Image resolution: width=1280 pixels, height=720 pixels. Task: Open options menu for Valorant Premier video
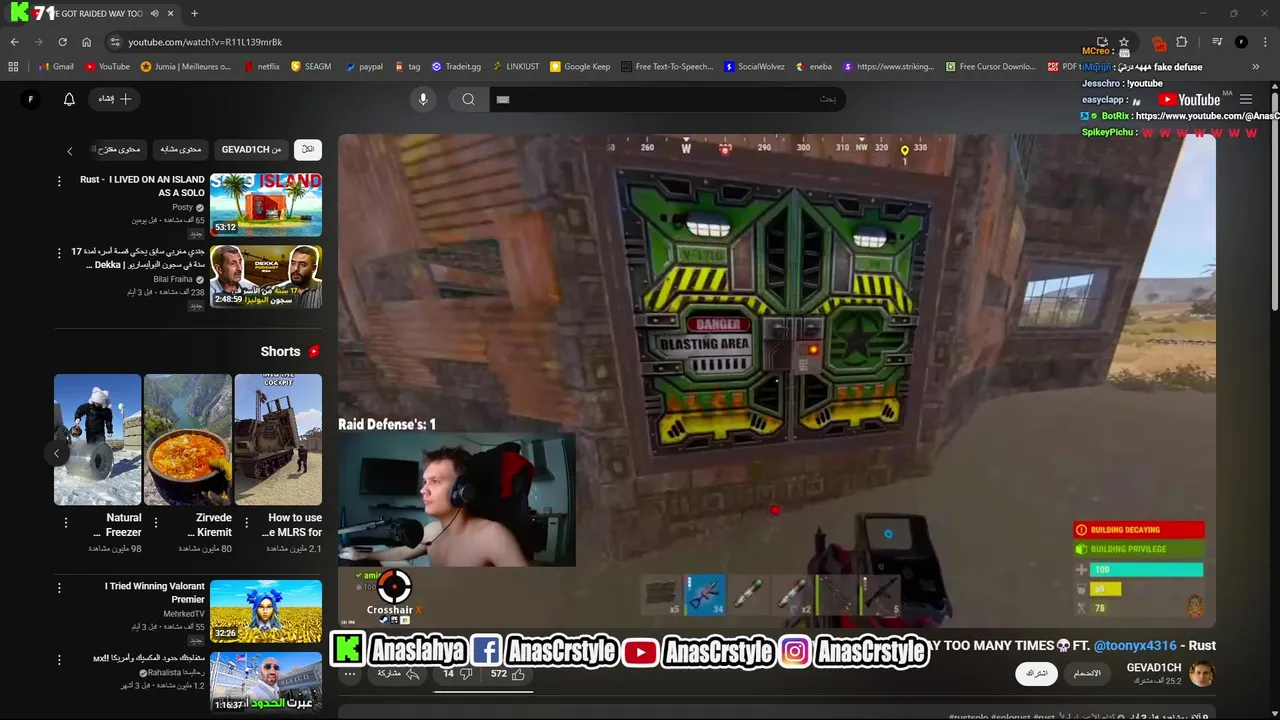pyautogui.click(x=59, y=588)
